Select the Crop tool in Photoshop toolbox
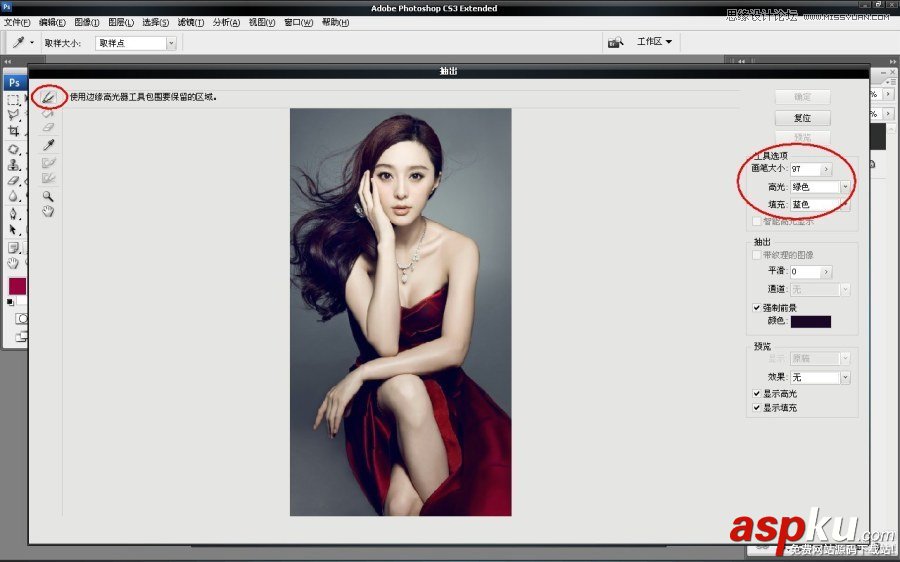Screen dimensions: 900x562 (13, 131)
